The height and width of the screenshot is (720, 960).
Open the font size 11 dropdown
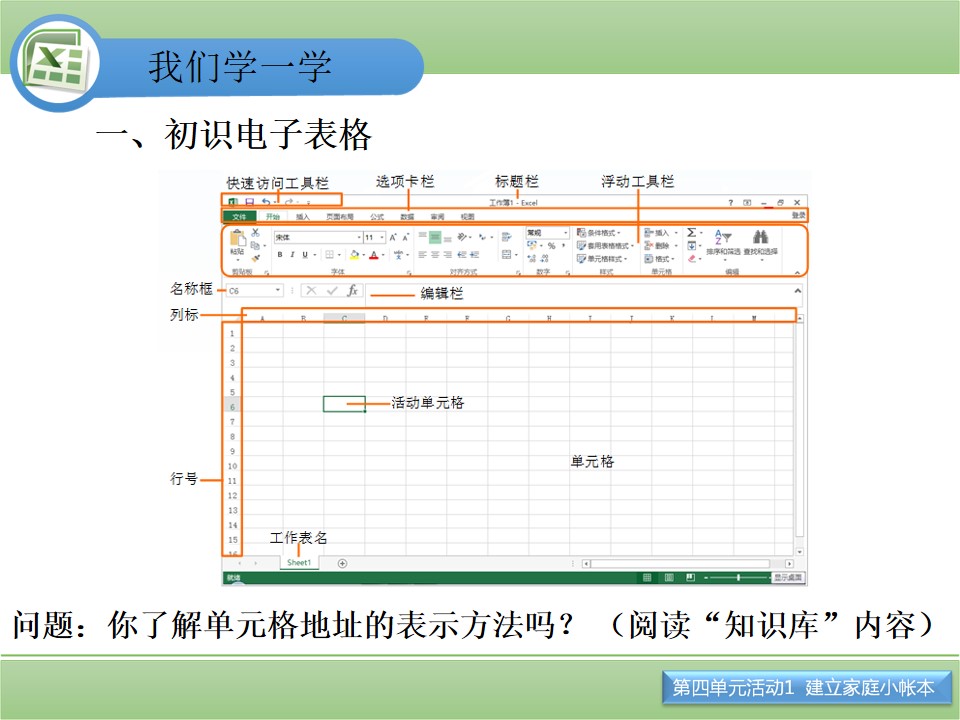[375, 237]
